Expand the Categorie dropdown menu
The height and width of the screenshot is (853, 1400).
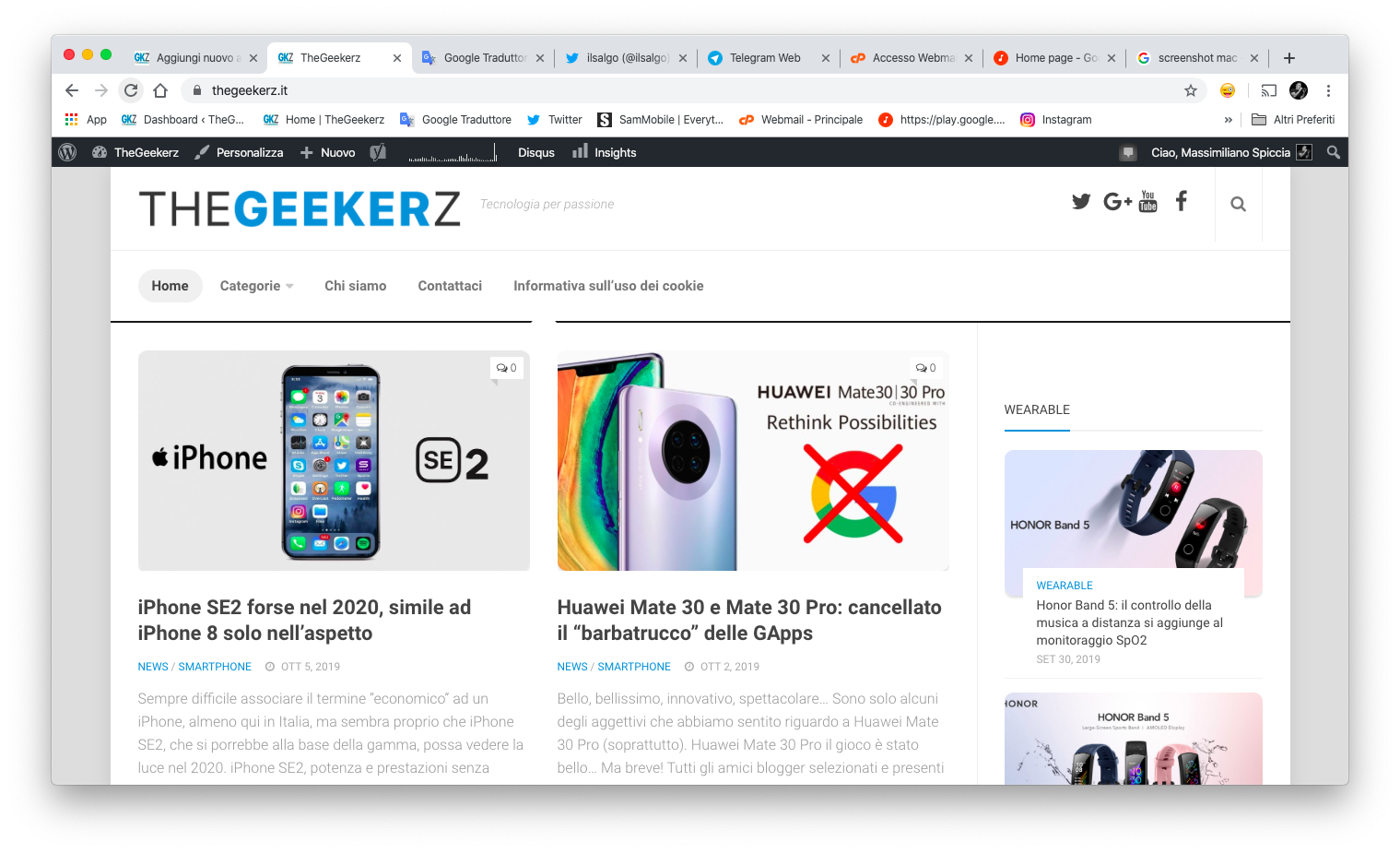tap(256, 286)
